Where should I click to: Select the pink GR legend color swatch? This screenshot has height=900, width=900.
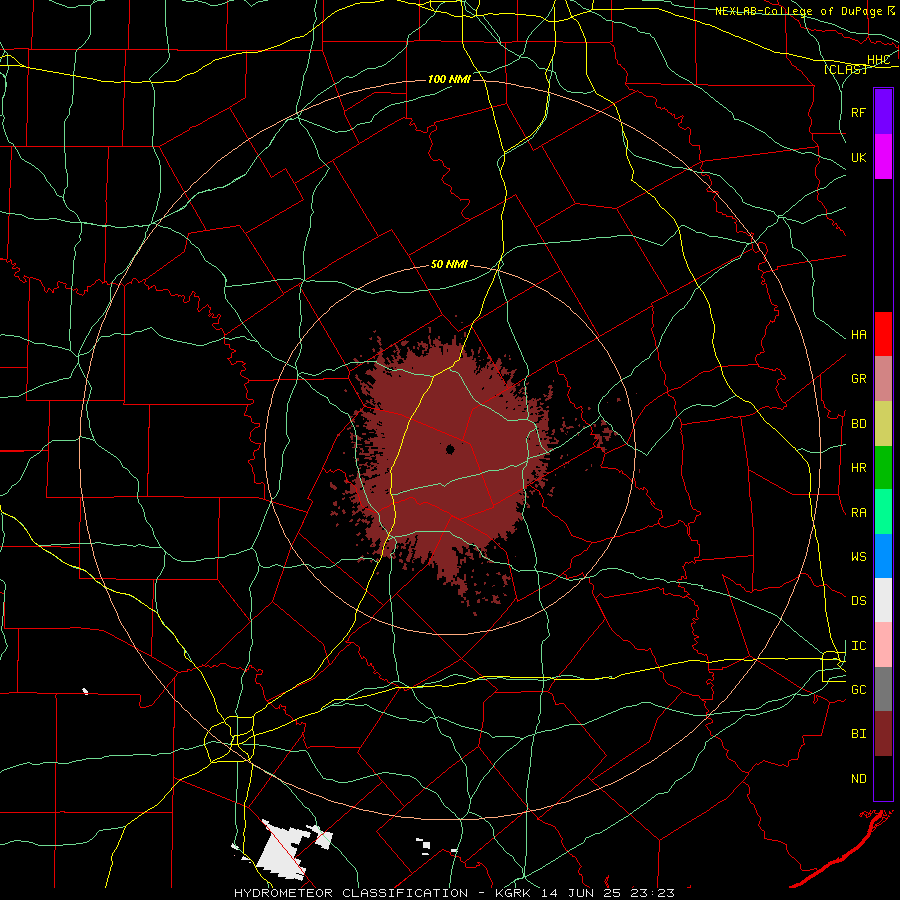coord(883,379)
